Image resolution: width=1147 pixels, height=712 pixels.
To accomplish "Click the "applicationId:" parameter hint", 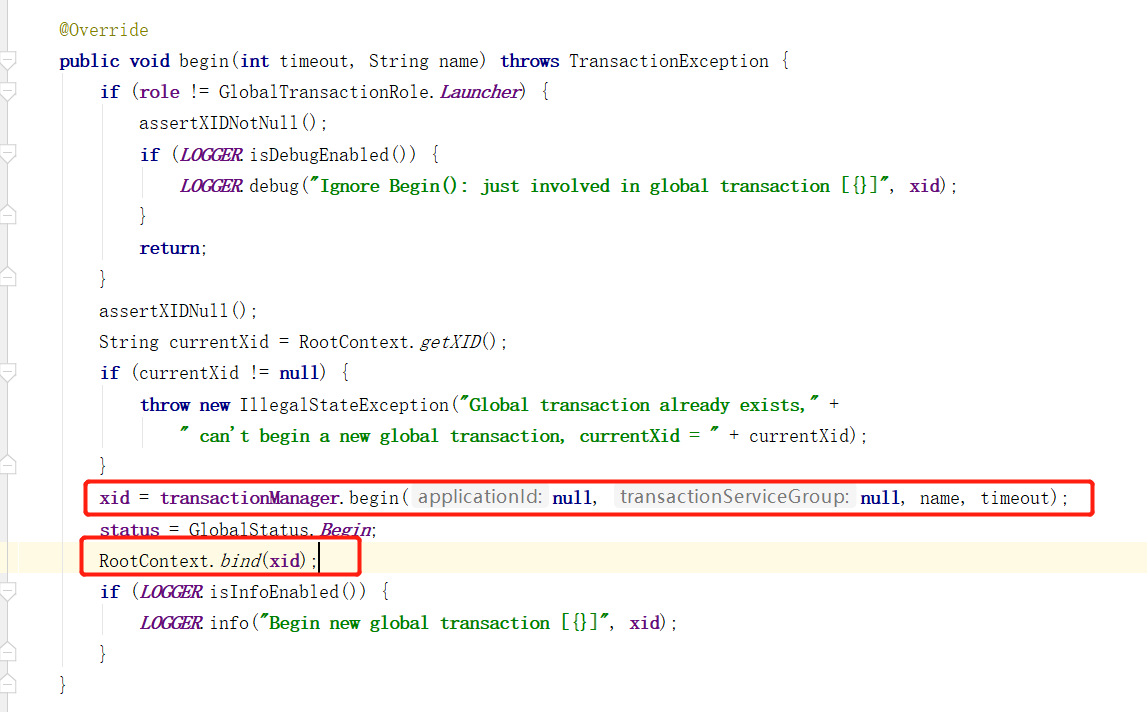I will (480, 498).
